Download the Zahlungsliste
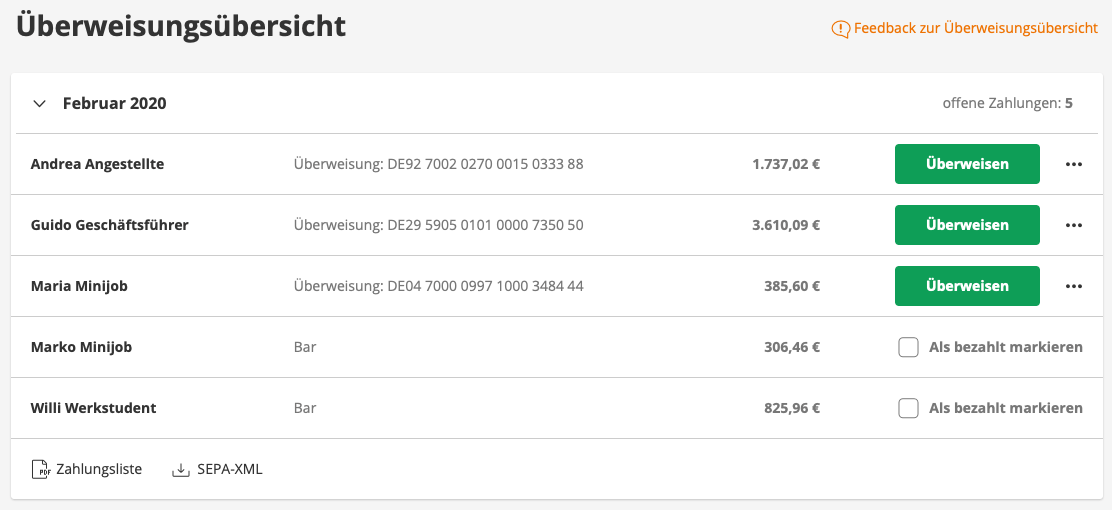The image size is (1112, 510). pos(99,469)
